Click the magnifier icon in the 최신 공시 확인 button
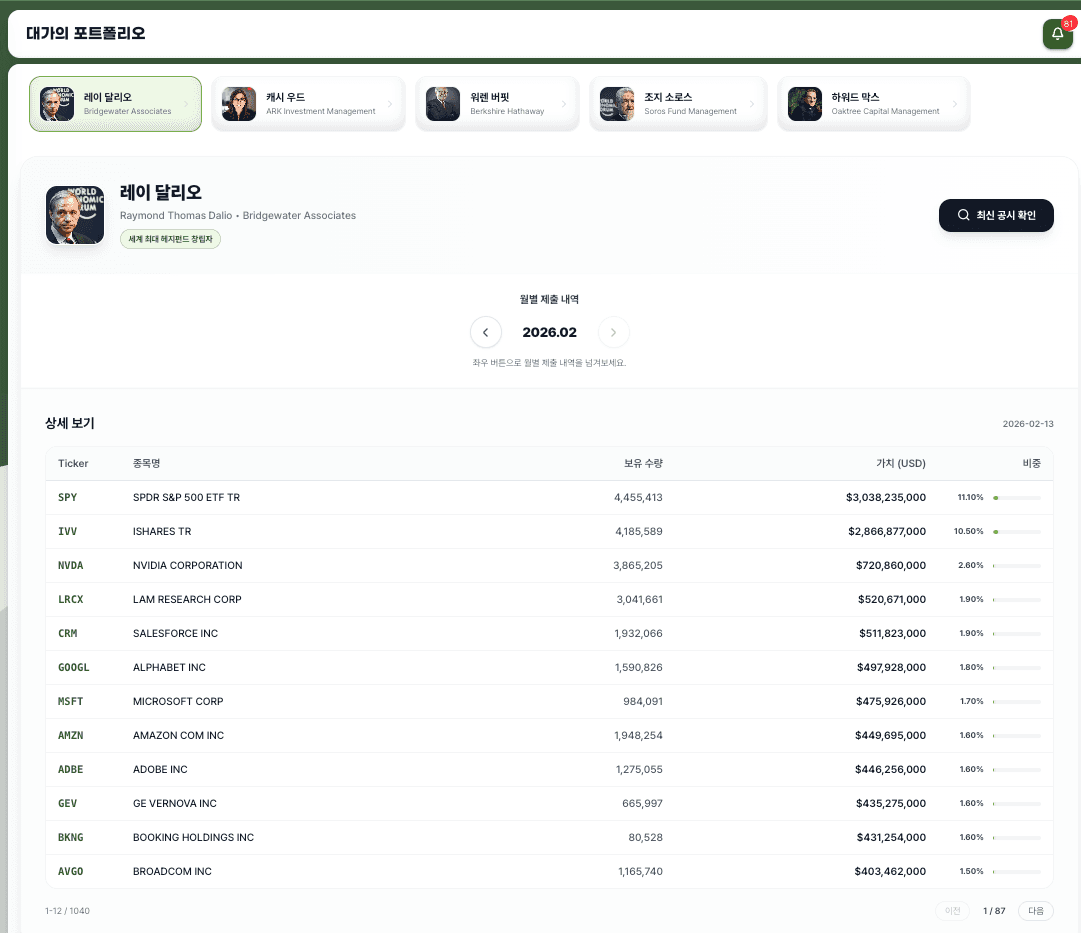Viewport: 1081px width, 933px height. [x=963, y=215]
